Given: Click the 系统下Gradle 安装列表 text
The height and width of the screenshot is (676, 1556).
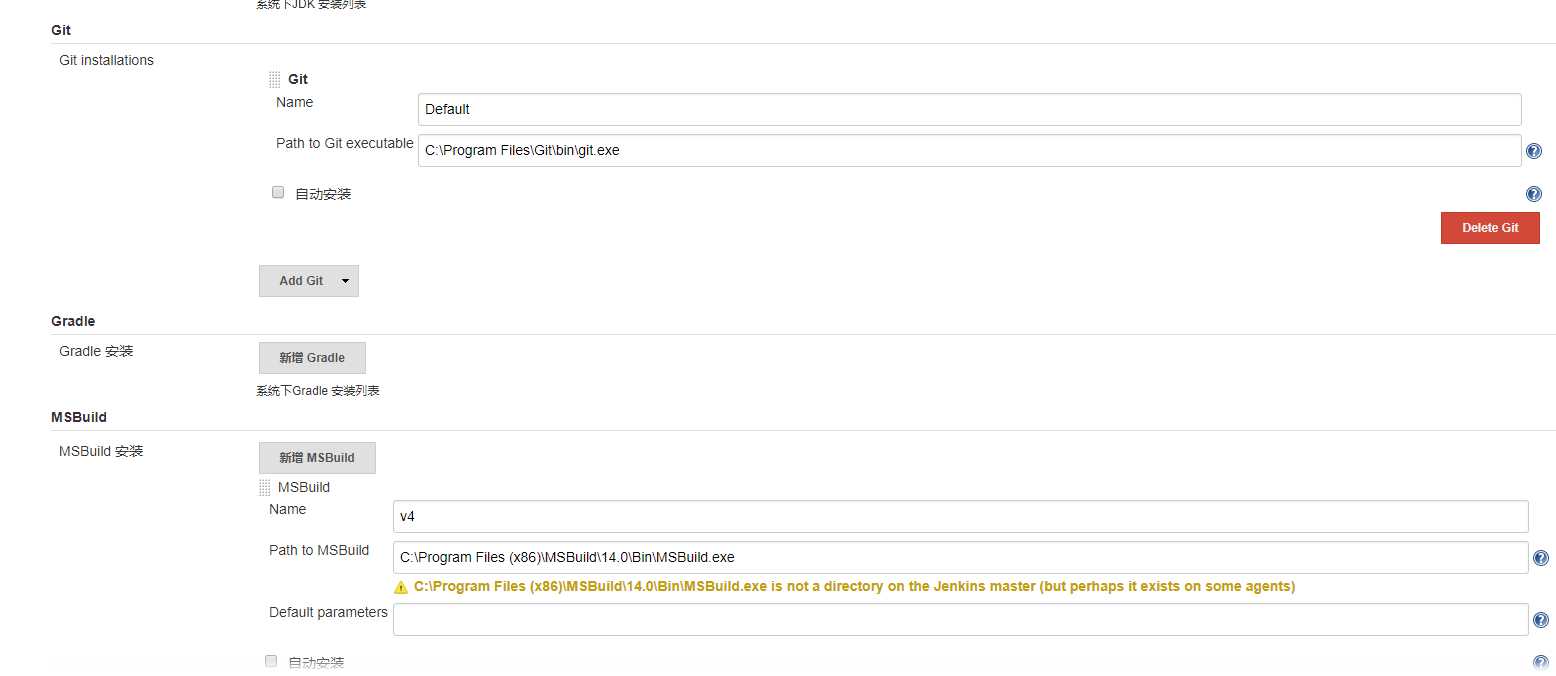Looking at the screenshot, I should [318, 391].
